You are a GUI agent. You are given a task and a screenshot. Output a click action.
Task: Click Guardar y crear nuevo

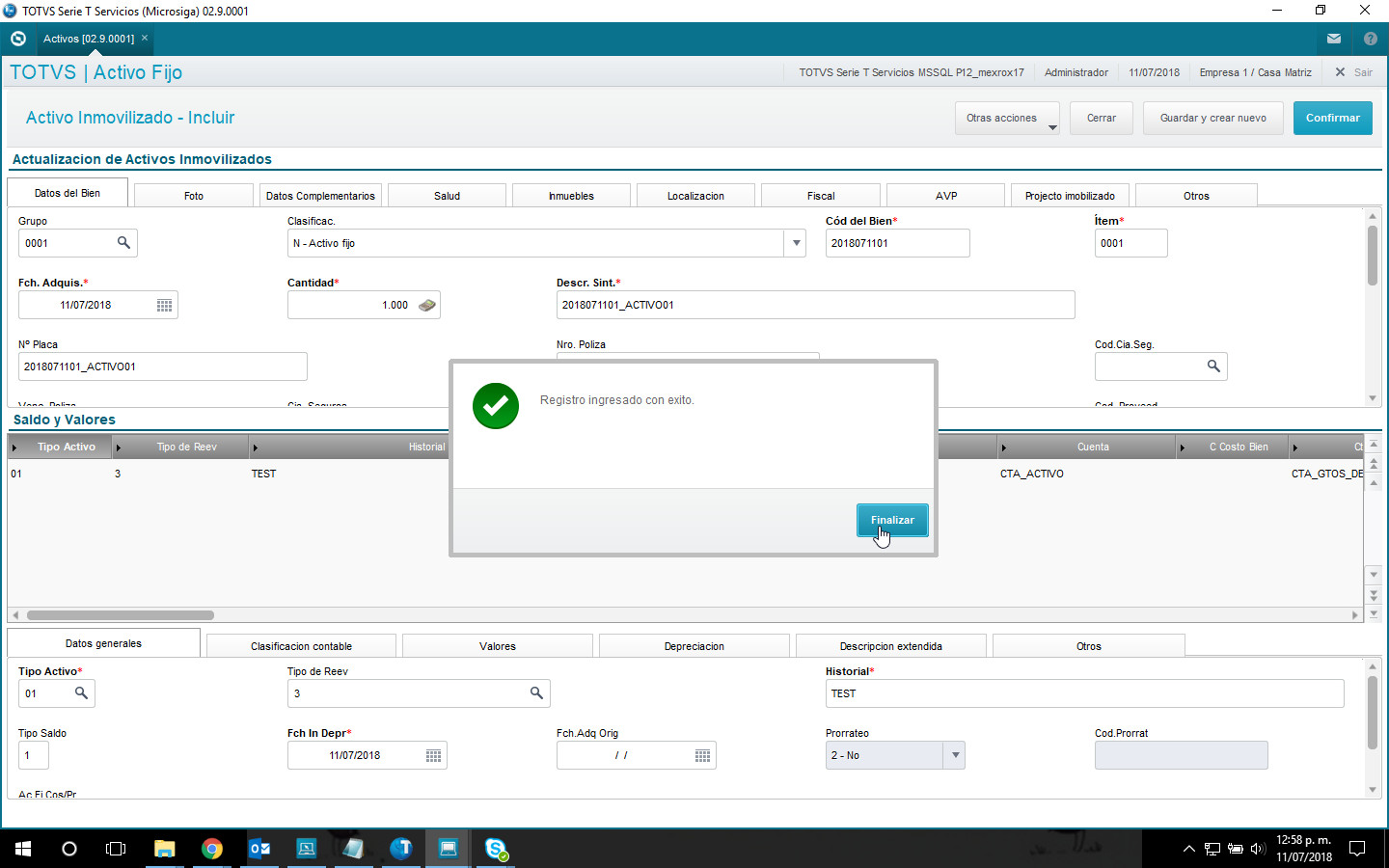(x=1212, y=118)
